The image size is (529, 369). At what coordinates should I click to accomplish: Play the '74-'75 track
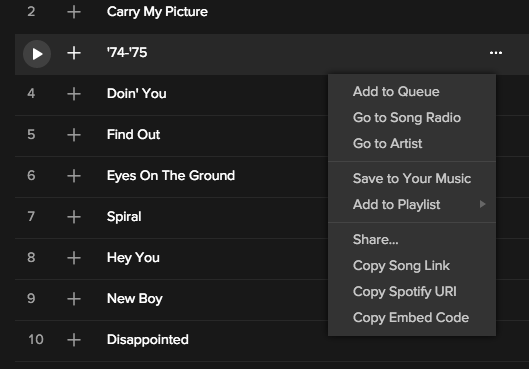tap(37, 54)
